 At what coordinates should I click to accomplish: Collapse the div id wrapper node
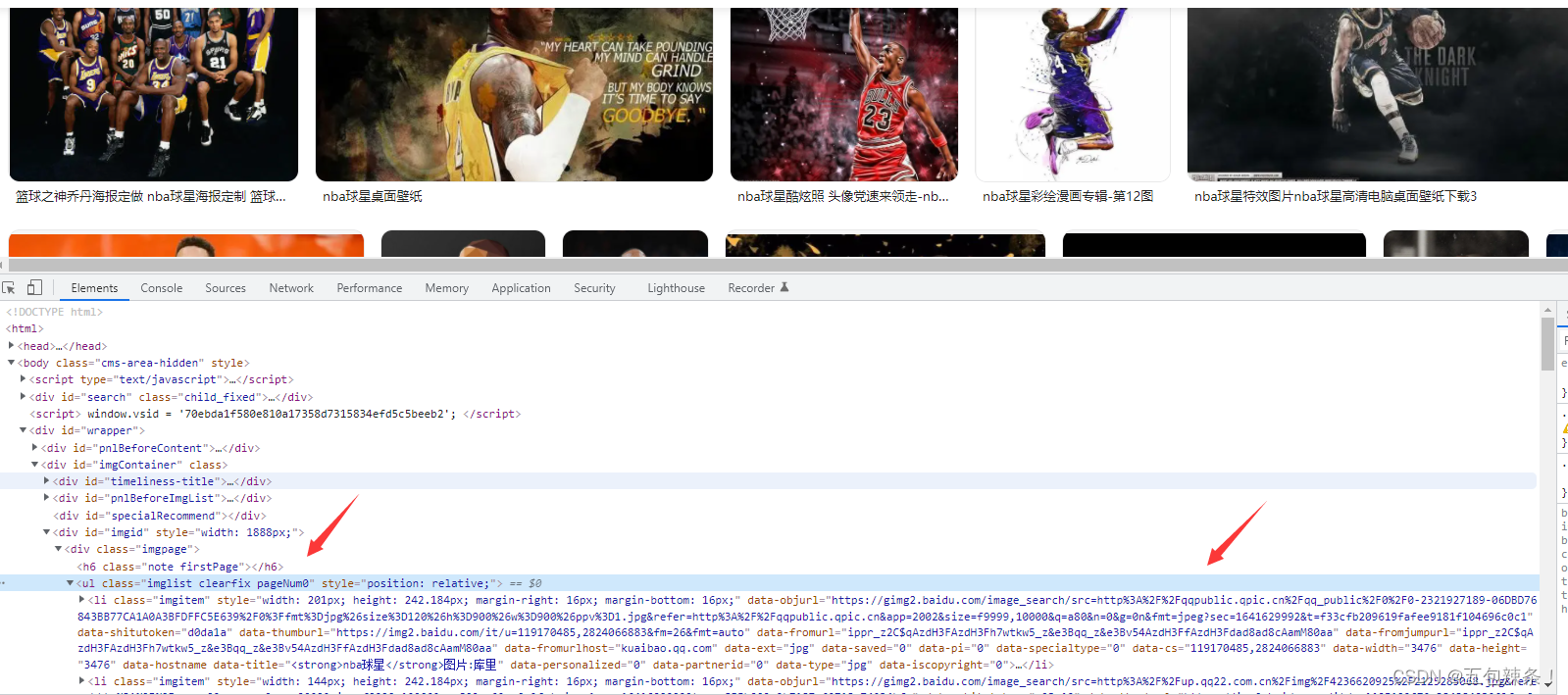(x=23, y=430)
